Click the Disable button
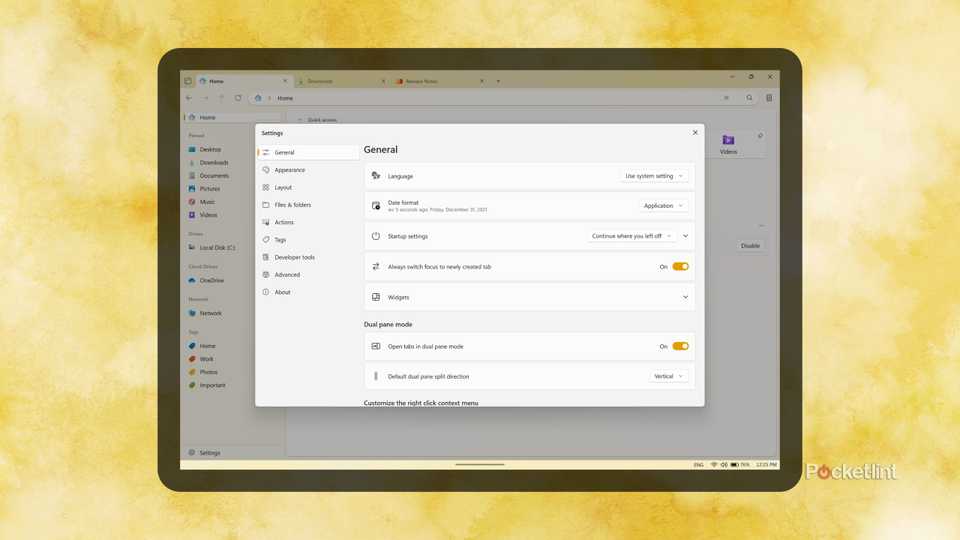The image size is (960, 540). click(750, 246)
